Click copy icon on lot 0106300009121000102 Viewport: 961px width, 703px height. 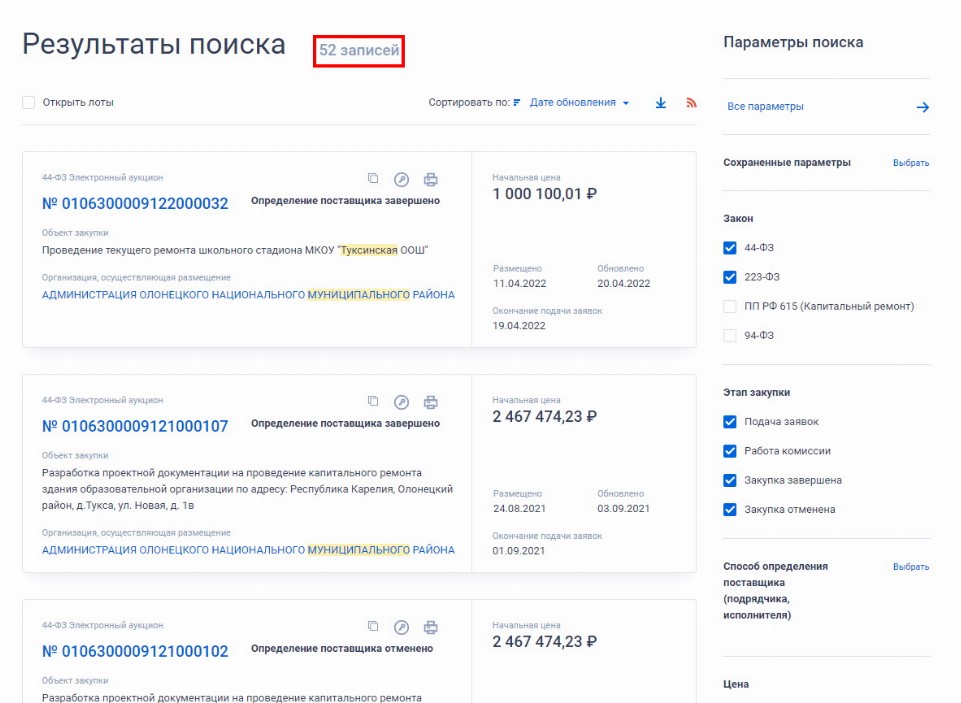[373, 627]
